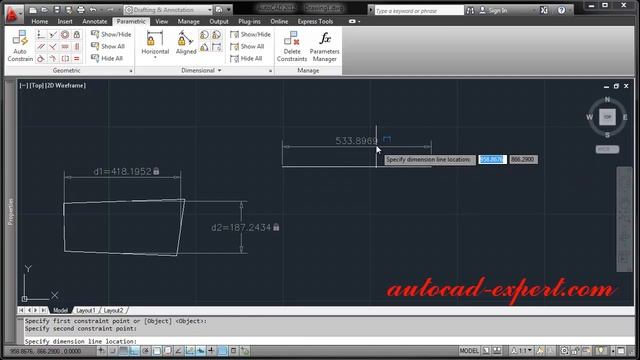Click the Save icon in quick access toolbar
This screenshot has width=640, height=360.
pyautogui.click(x=57, y=10)
